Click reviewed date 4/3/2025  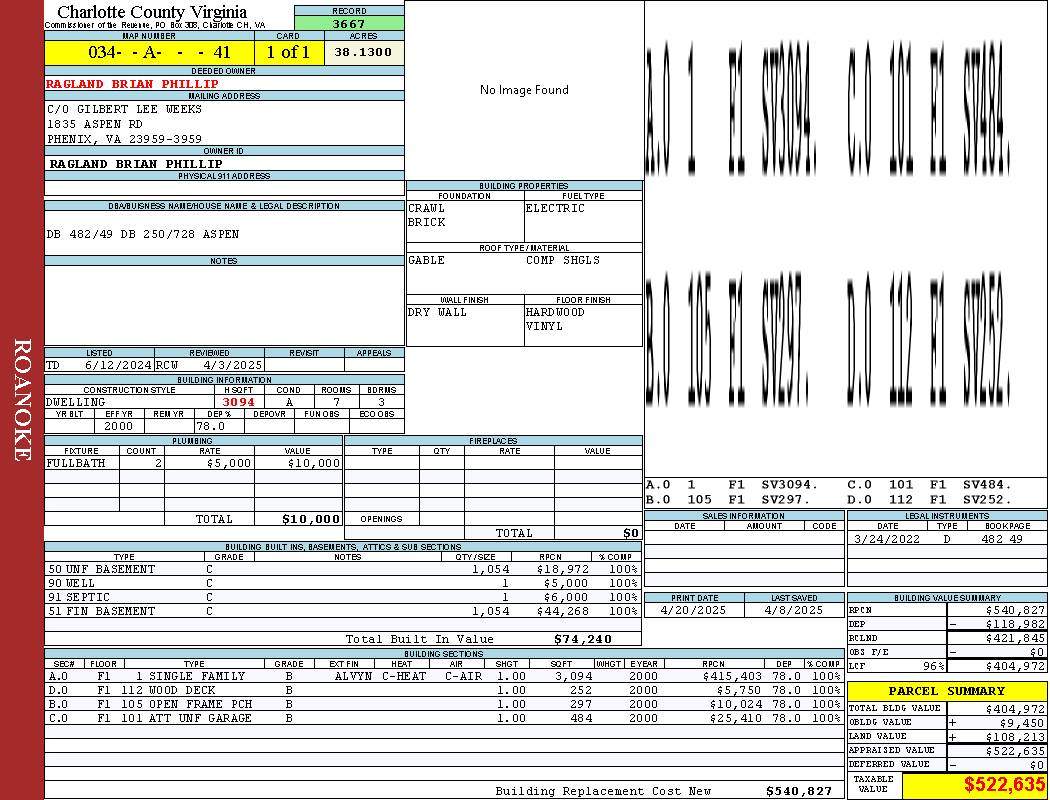[233, 366]
